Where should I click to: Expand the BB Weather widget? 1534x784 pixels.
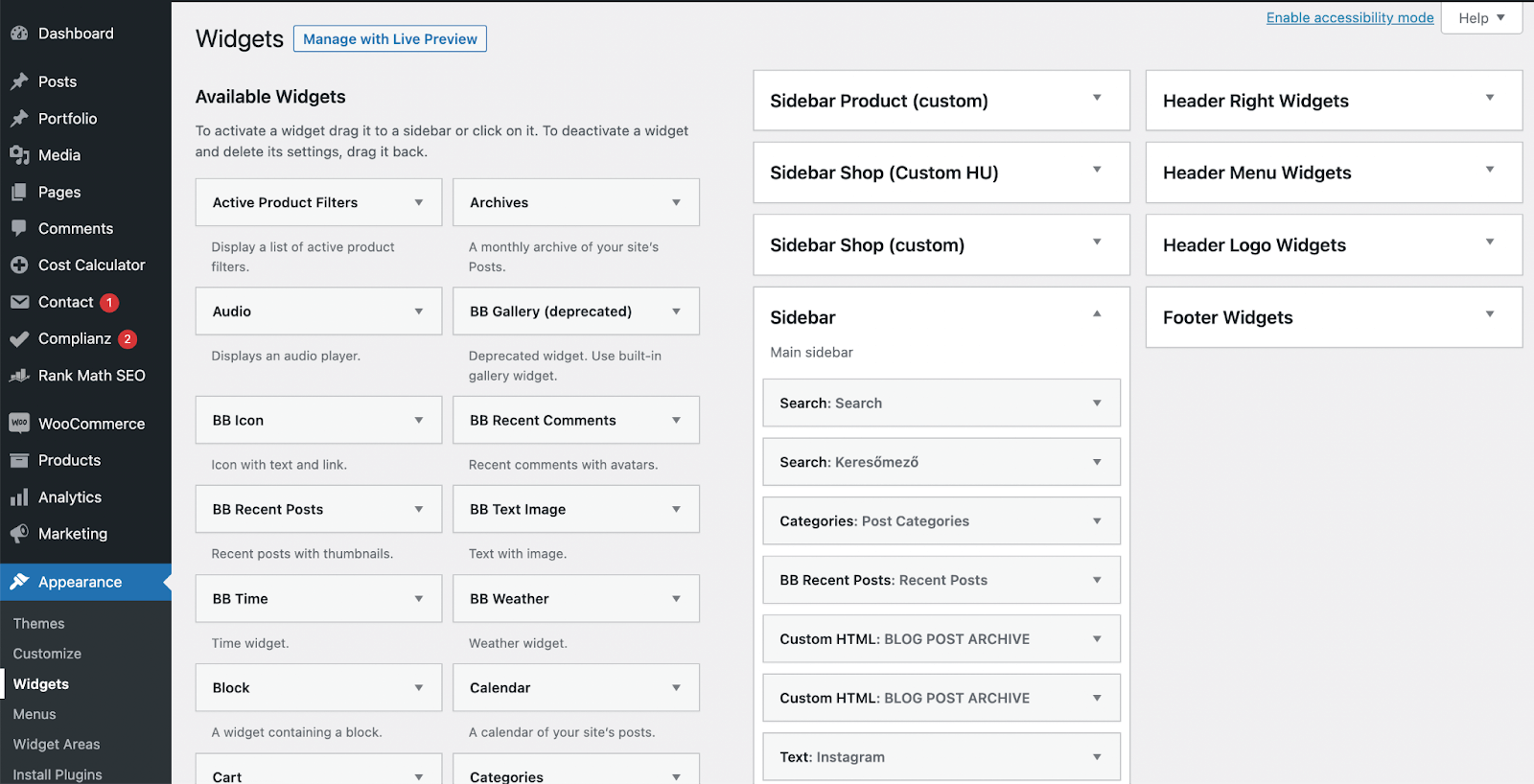[x=676, y=599]
